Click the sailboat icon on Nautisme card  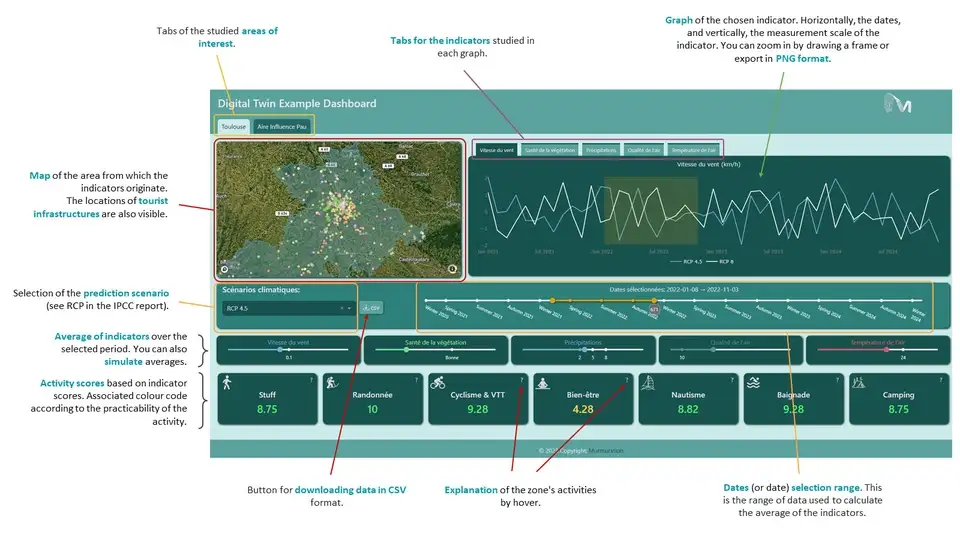click(648, 382)
